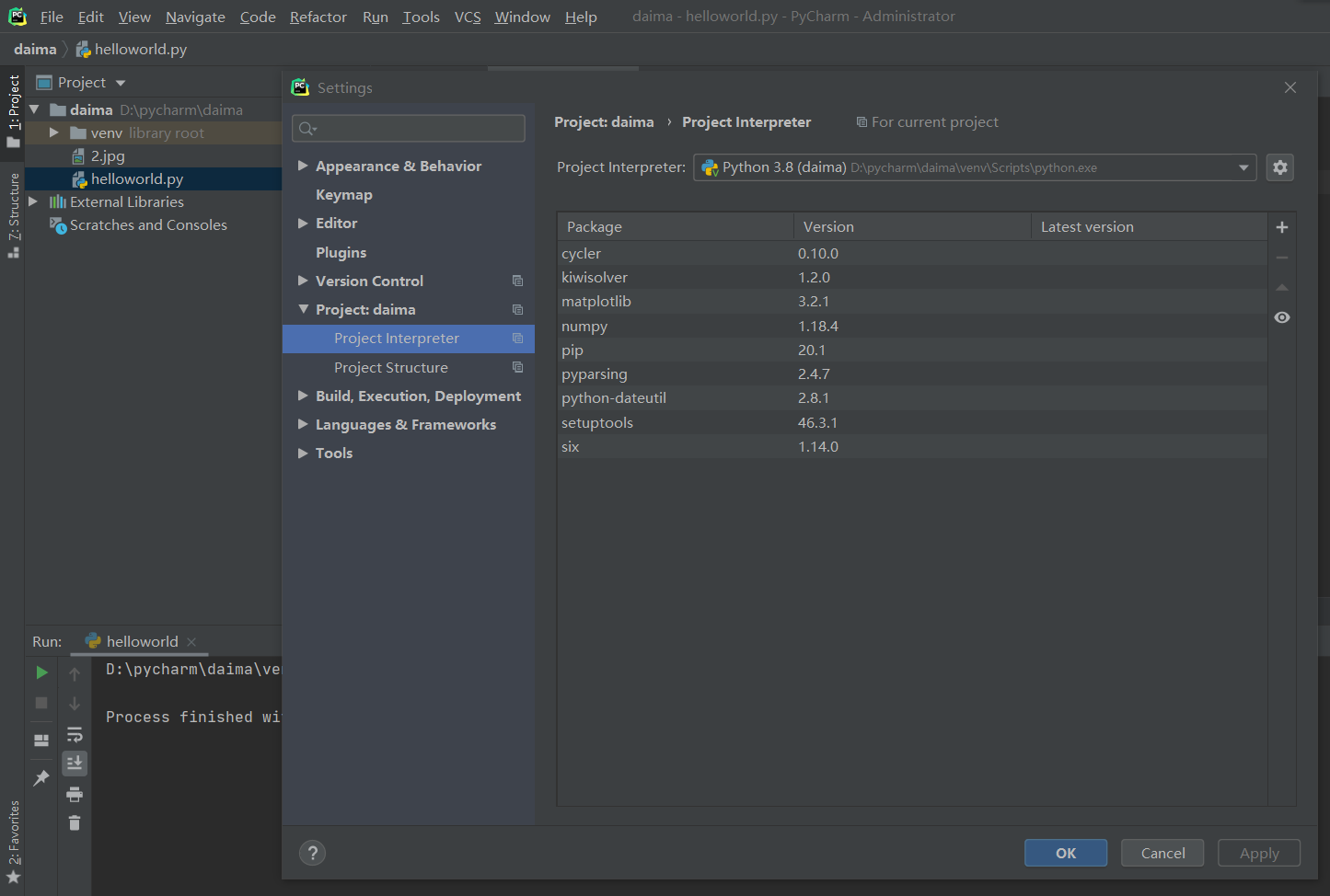This screenshot has width=1330, height=896.
Task: Select Keymap in settings list
Action: pyautogui.click(x=344, y=195)
